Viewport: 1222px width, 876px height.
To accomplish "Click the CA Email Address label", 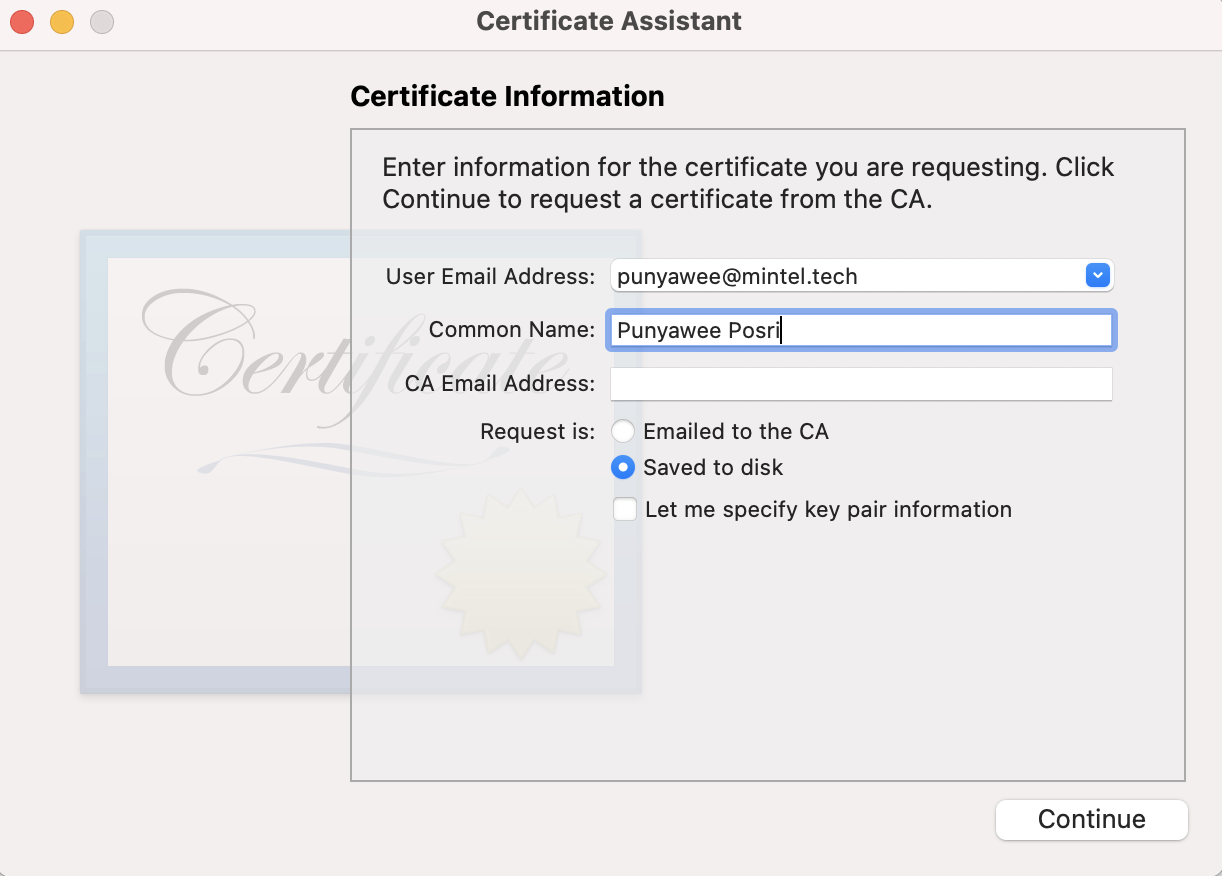I will 500,384.
